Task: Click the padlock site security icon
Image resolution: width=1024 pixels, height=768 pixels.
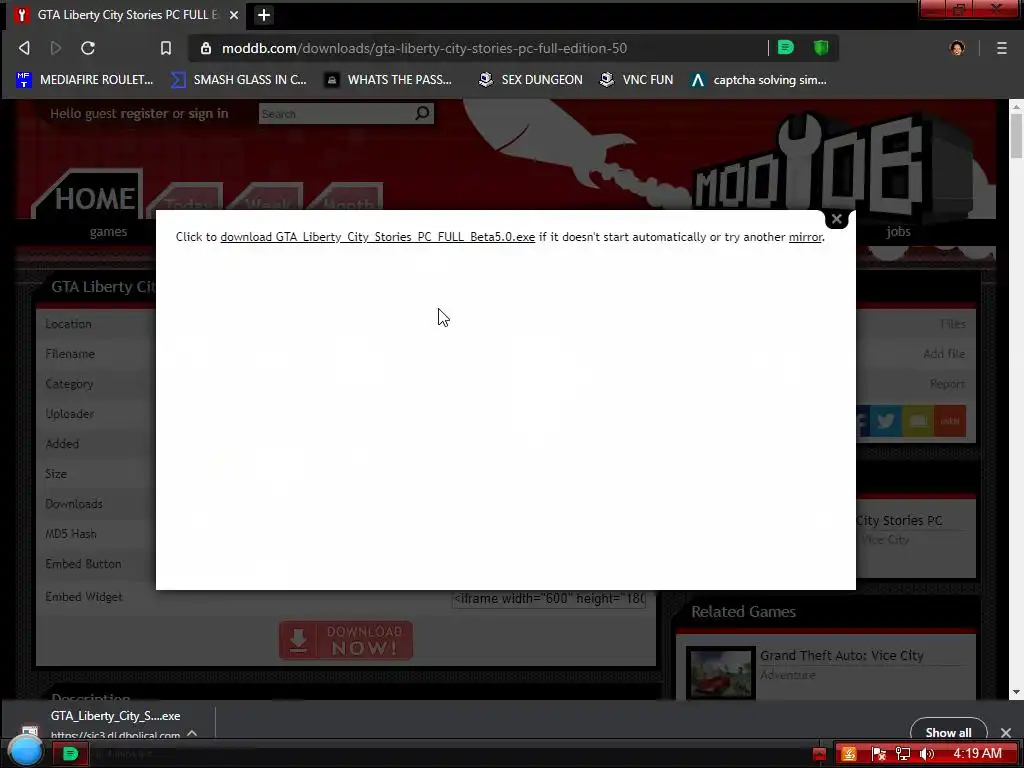Action: 206,48
